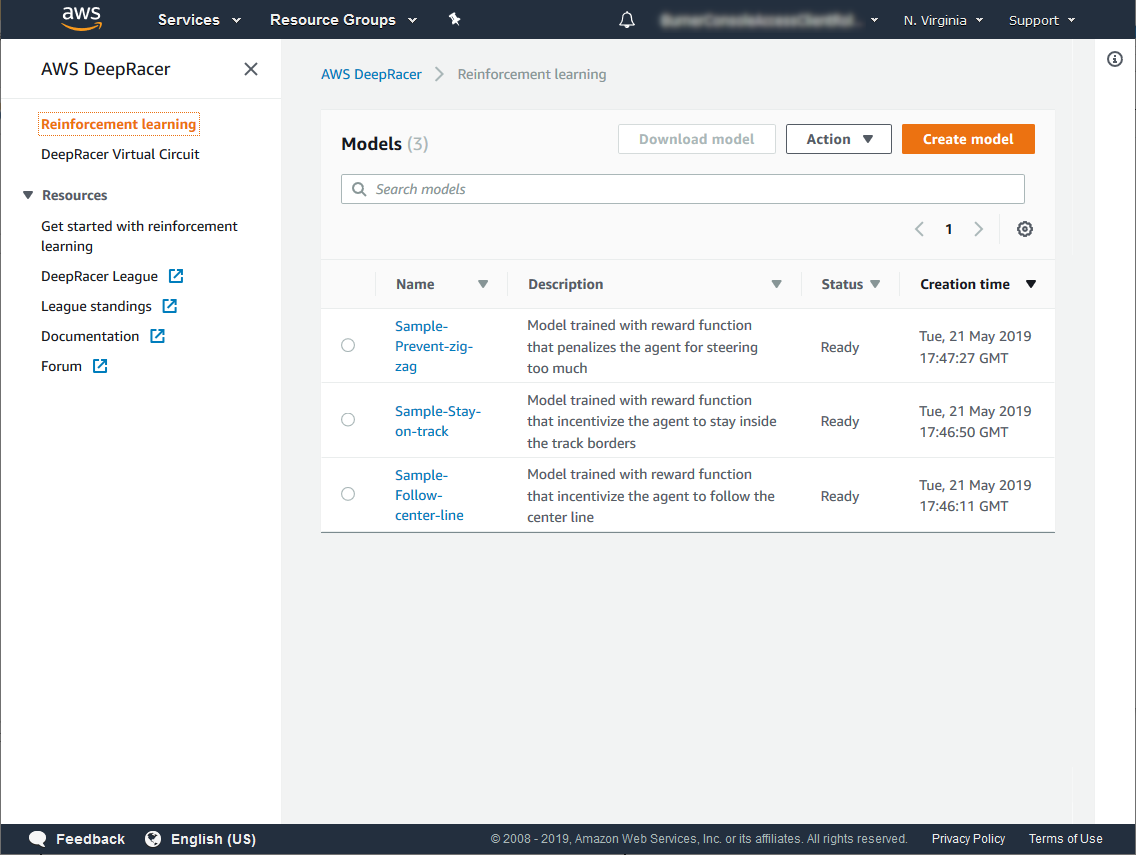This screenshot has width=1136, height=855.
Task: Collapse the Resources section
Action: (28, 195)
